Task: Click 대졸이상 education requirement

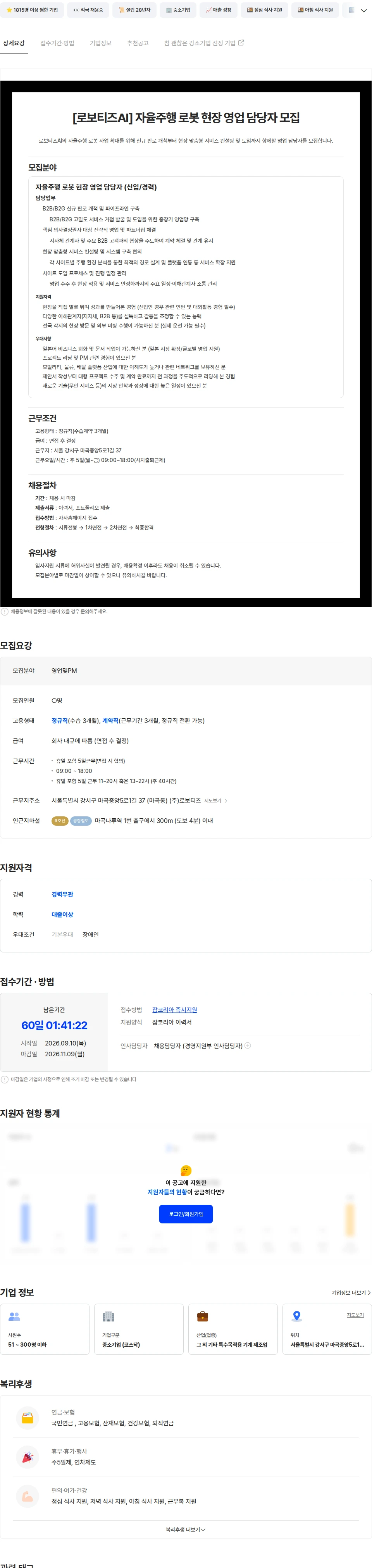Action: coord(62,914)
